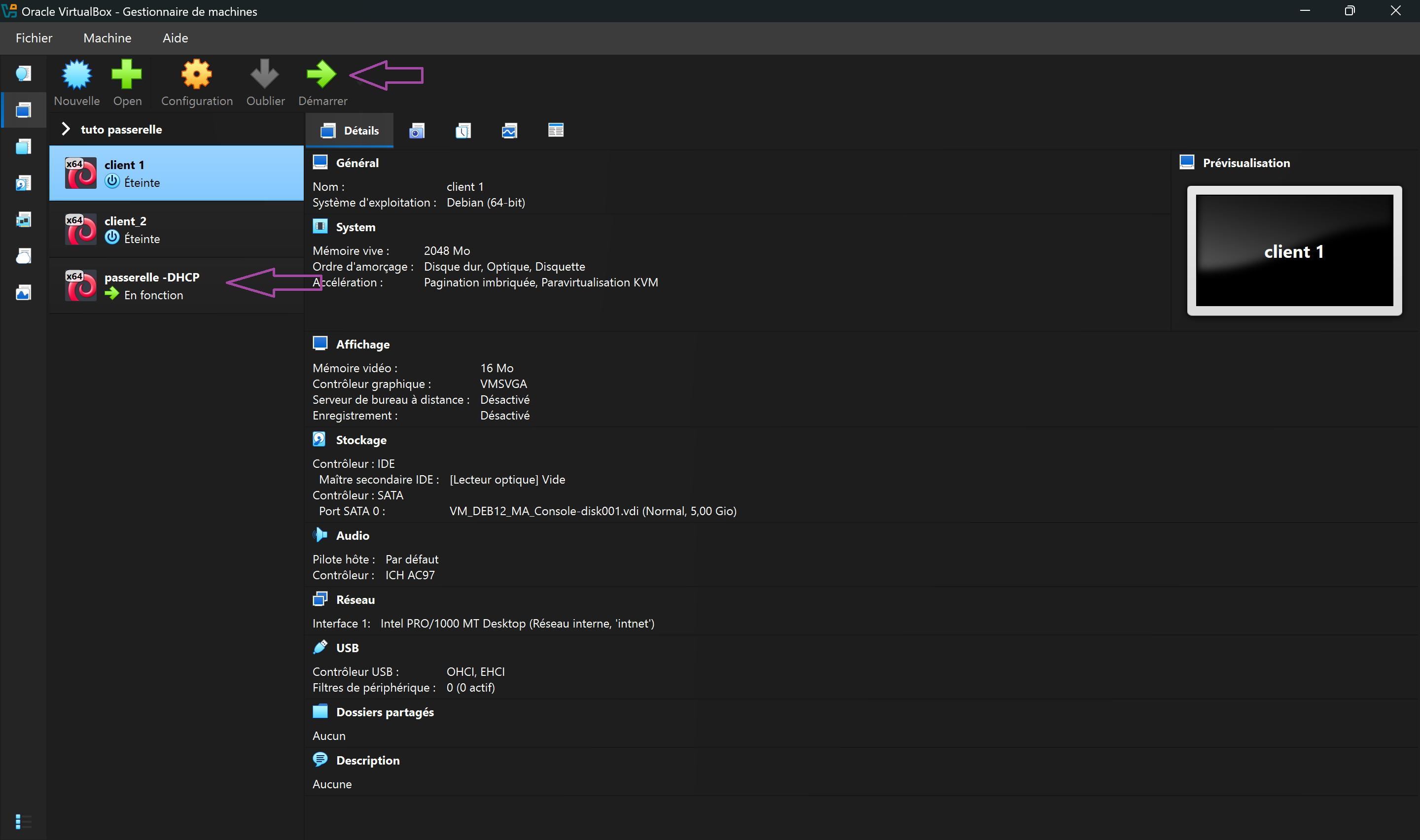Open the Machine menu
Image resolution: width=1420 pixels, height=840 pixels.
[107, 38]
